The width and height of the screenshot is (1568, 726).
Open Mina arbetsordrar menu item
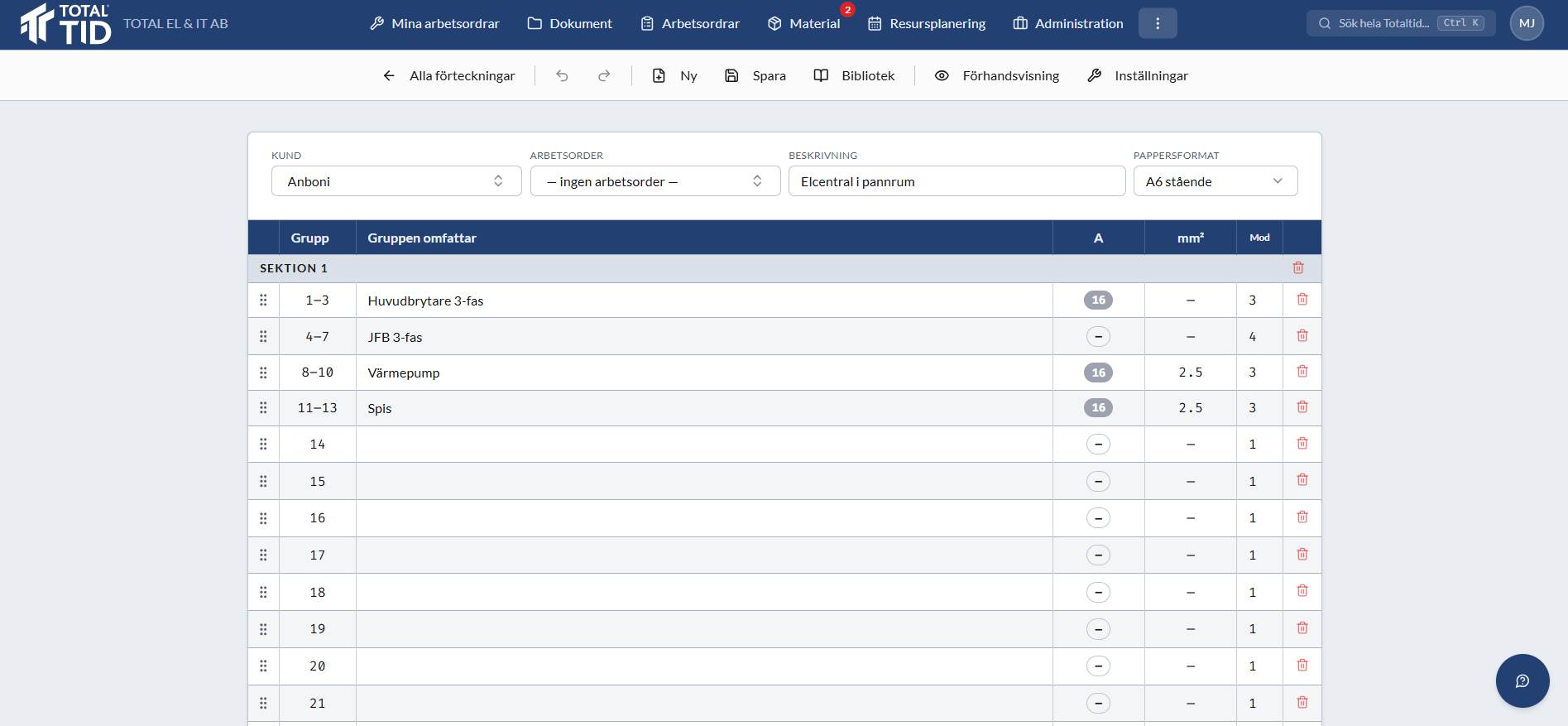[434, 23]
